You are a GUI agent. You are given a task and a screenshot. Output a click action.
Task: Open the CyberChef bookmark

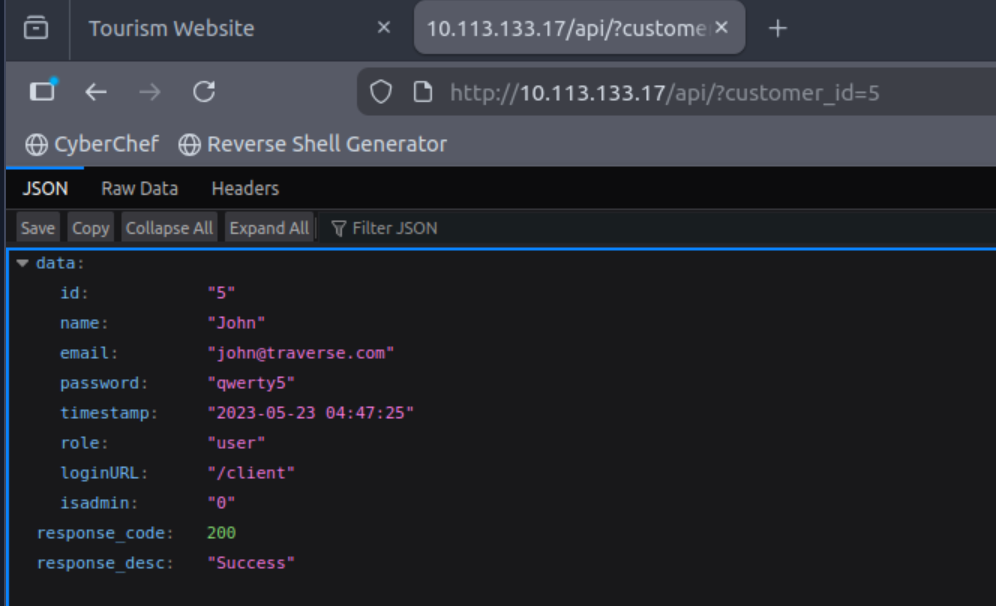[92, 144]
